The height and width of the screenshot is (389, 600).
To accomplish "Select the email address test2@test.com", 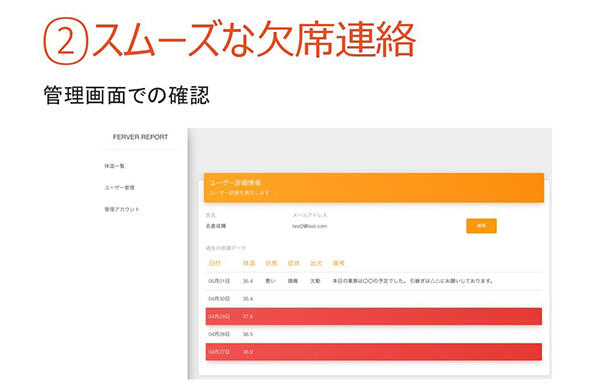I will point(310,226).
